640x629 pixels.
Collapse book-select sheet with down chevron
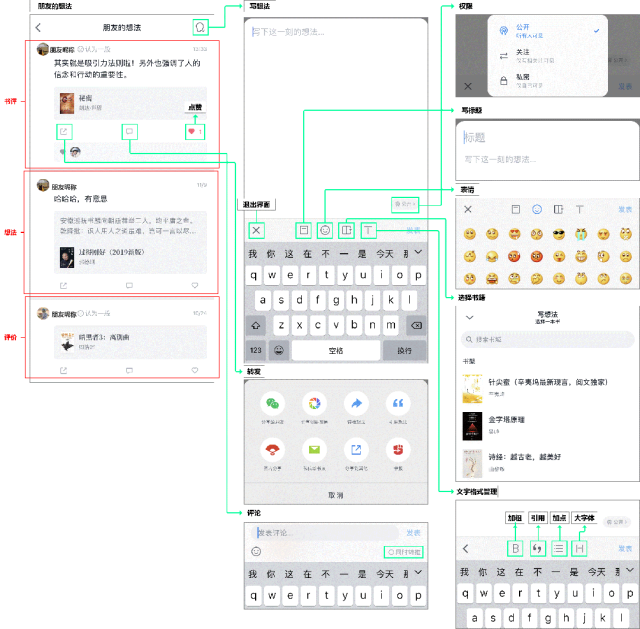click(469, 317)
